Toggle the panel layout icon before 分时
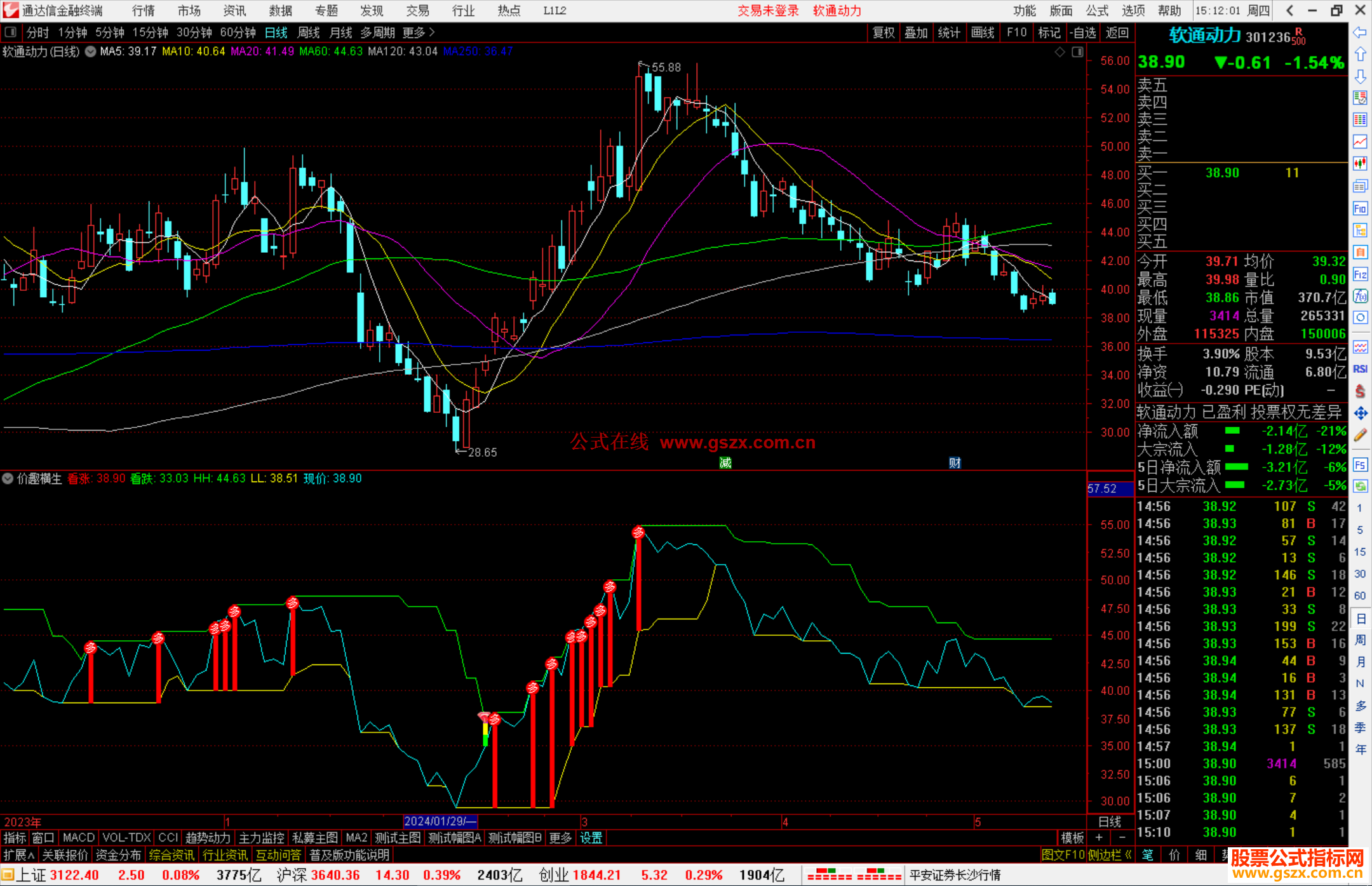The width and height of the screenshot is (1372, 886). [x=11, y=32]
